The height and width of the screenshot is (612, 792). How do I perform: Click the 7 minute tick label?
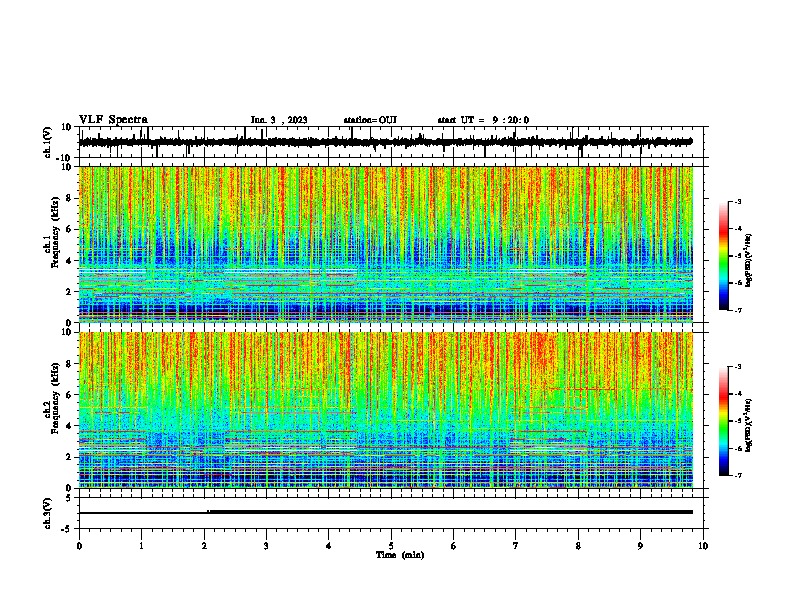coord(516,546)
